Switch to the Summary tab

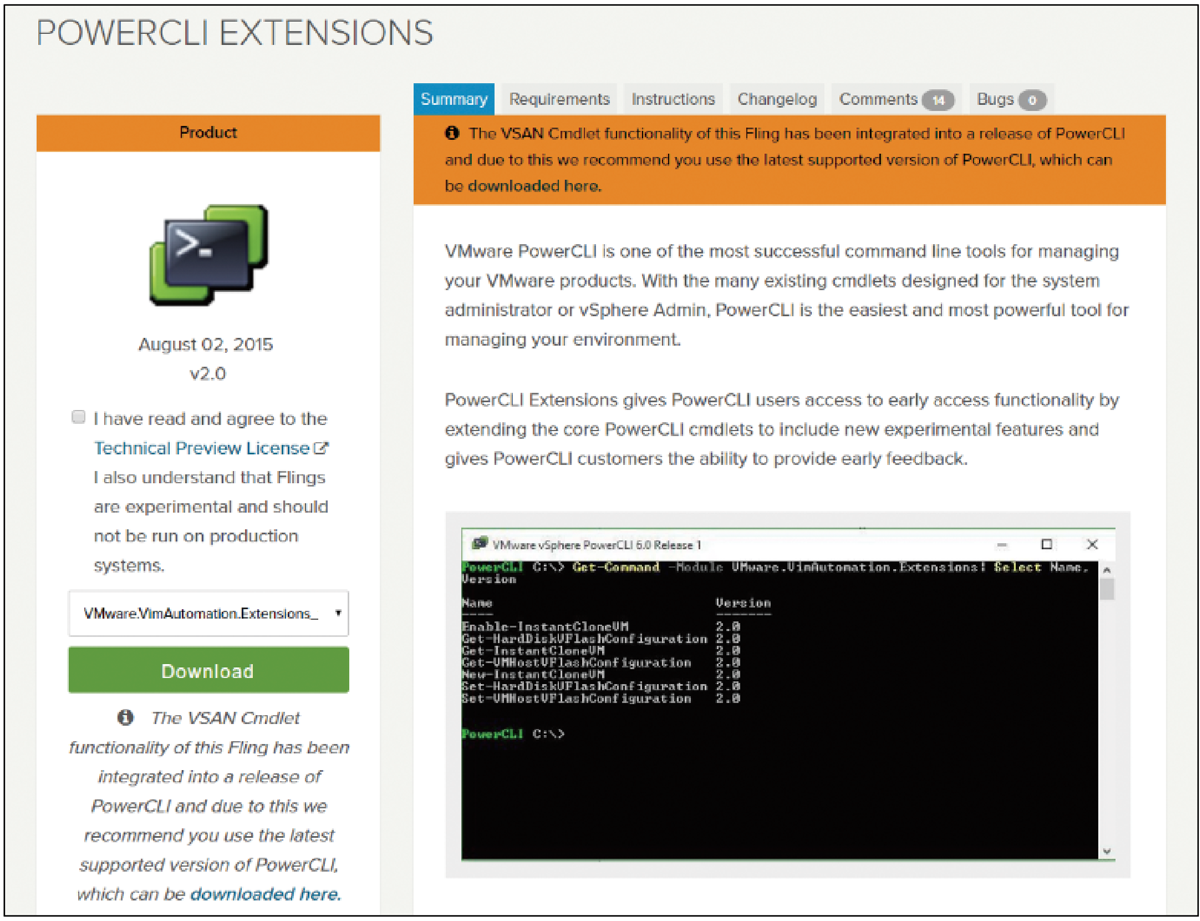tap(454, 99)
